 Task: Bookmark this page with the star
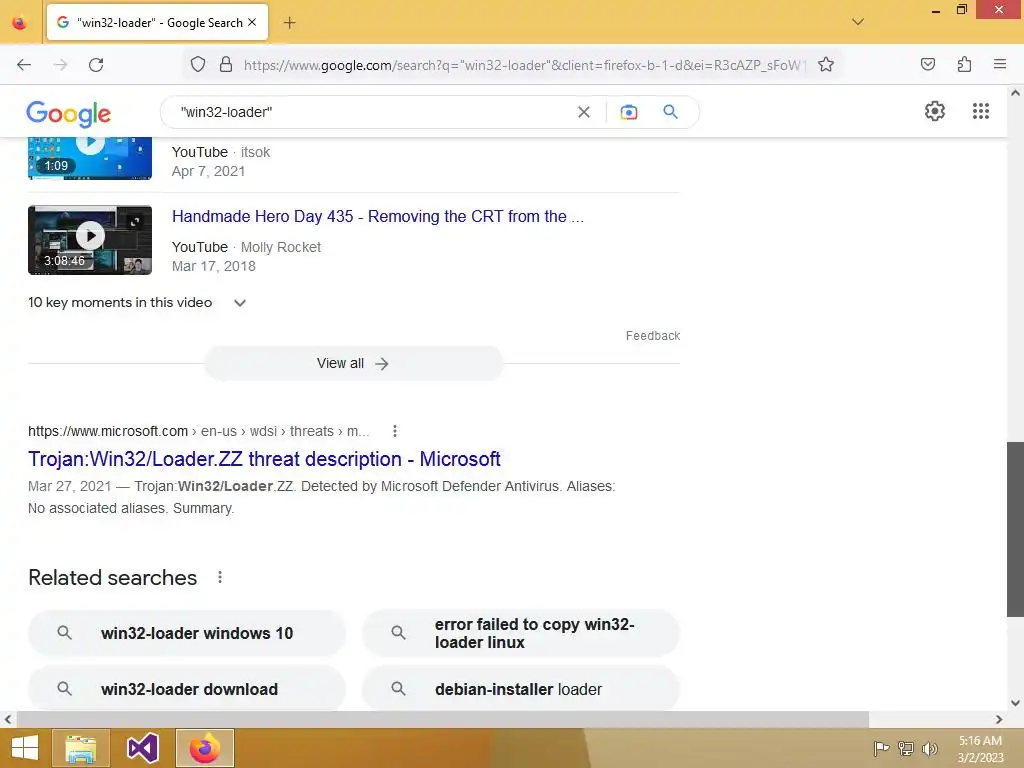click(x=825, y=64)
